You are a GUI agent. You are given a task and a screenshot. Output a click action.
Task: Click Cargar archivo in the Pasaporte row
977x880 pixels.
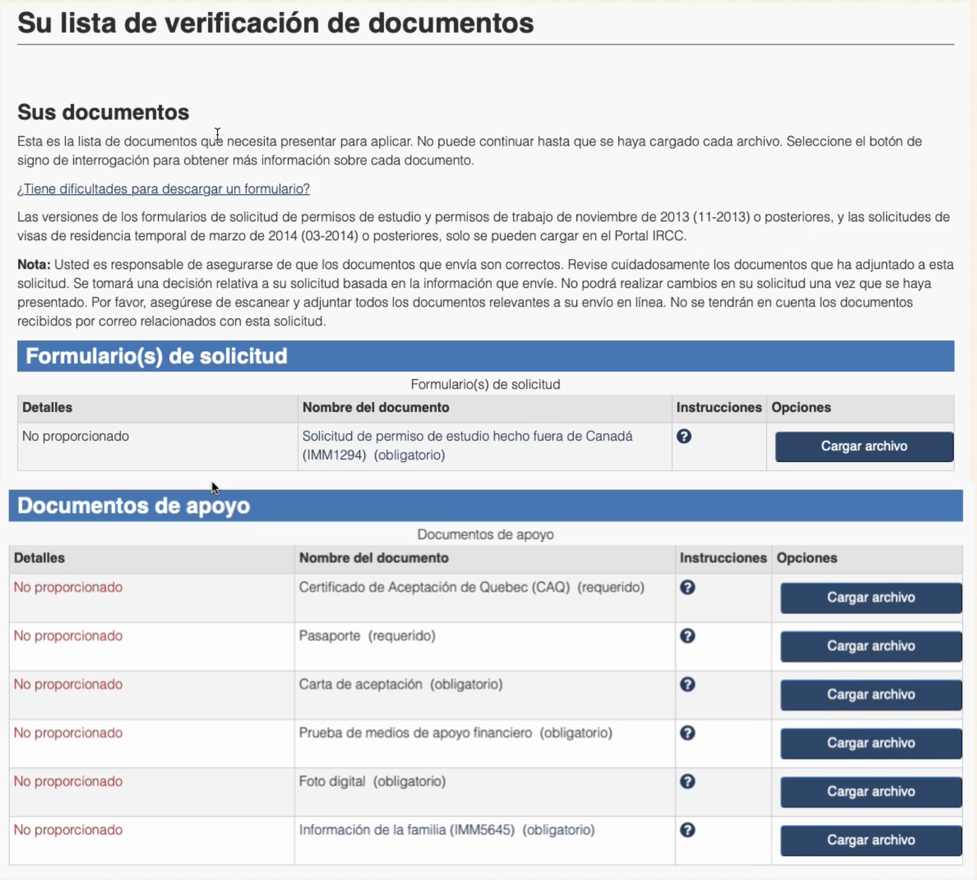(870, 647)
